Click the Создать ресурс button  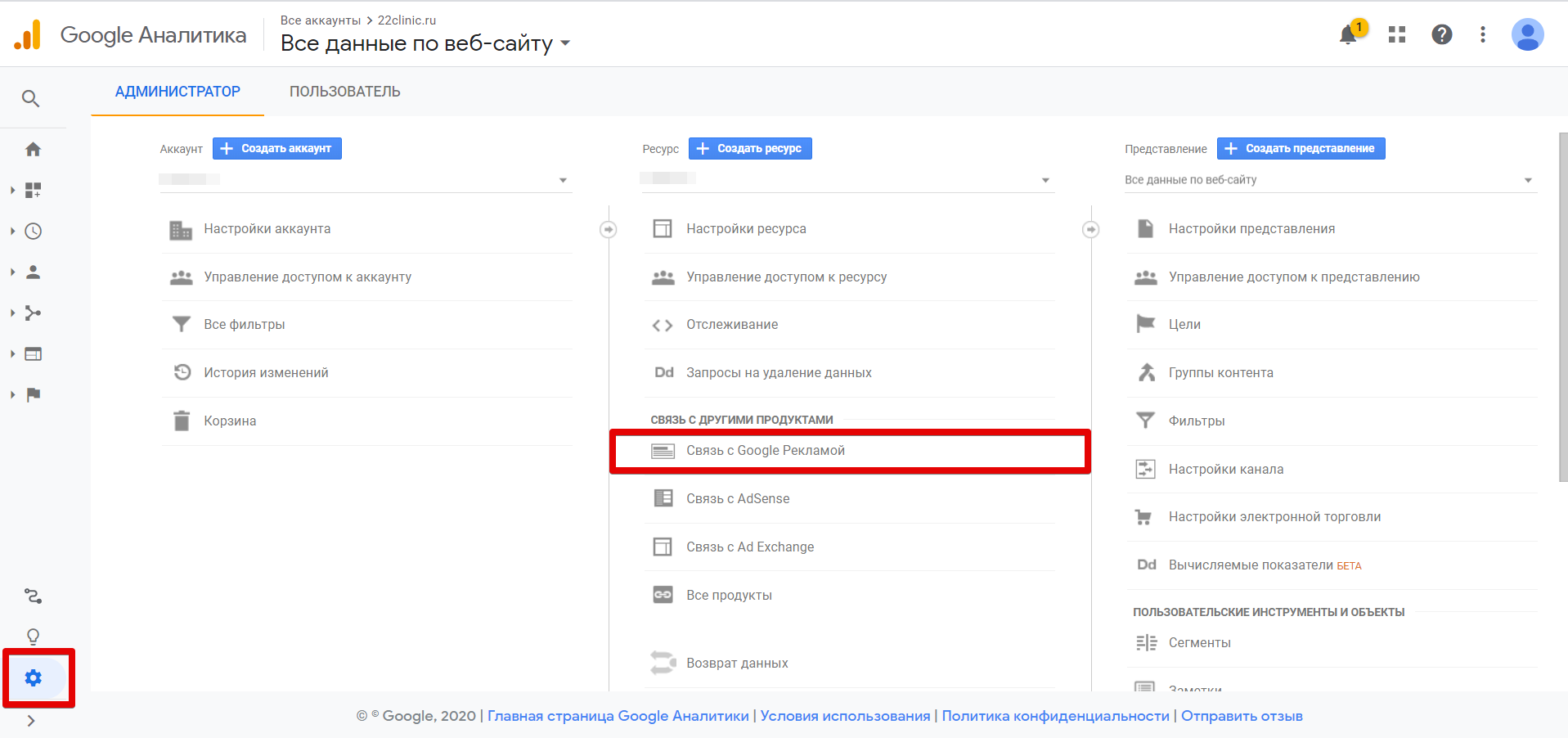(750, 149)
